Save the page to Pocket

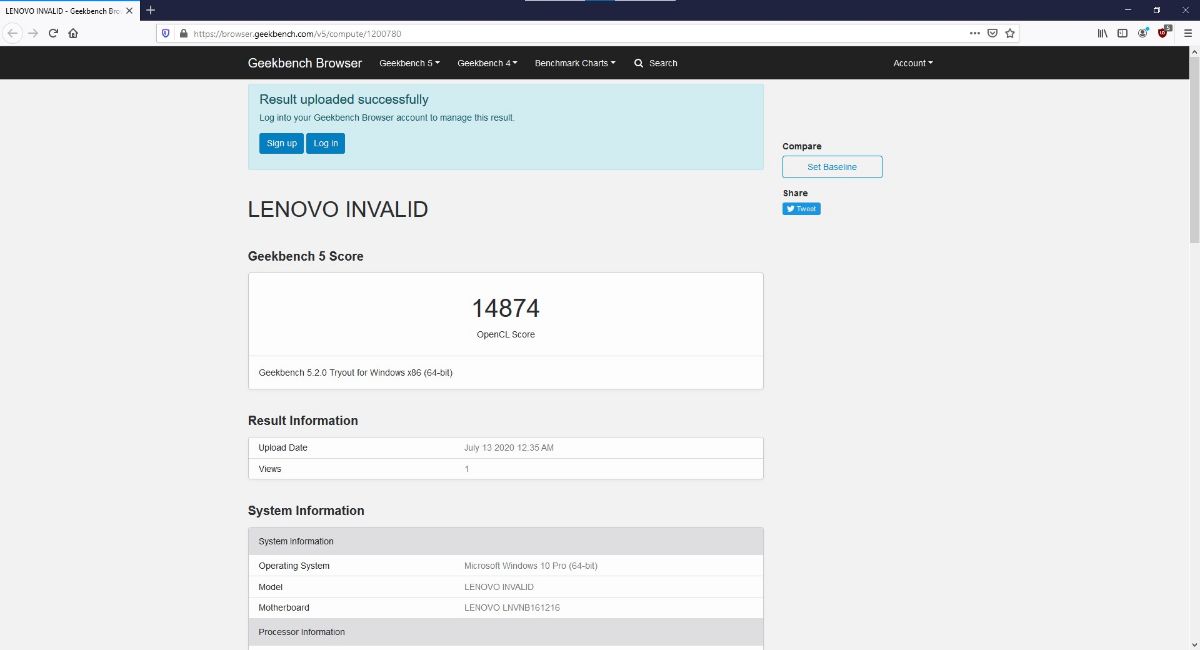(992, 33)
